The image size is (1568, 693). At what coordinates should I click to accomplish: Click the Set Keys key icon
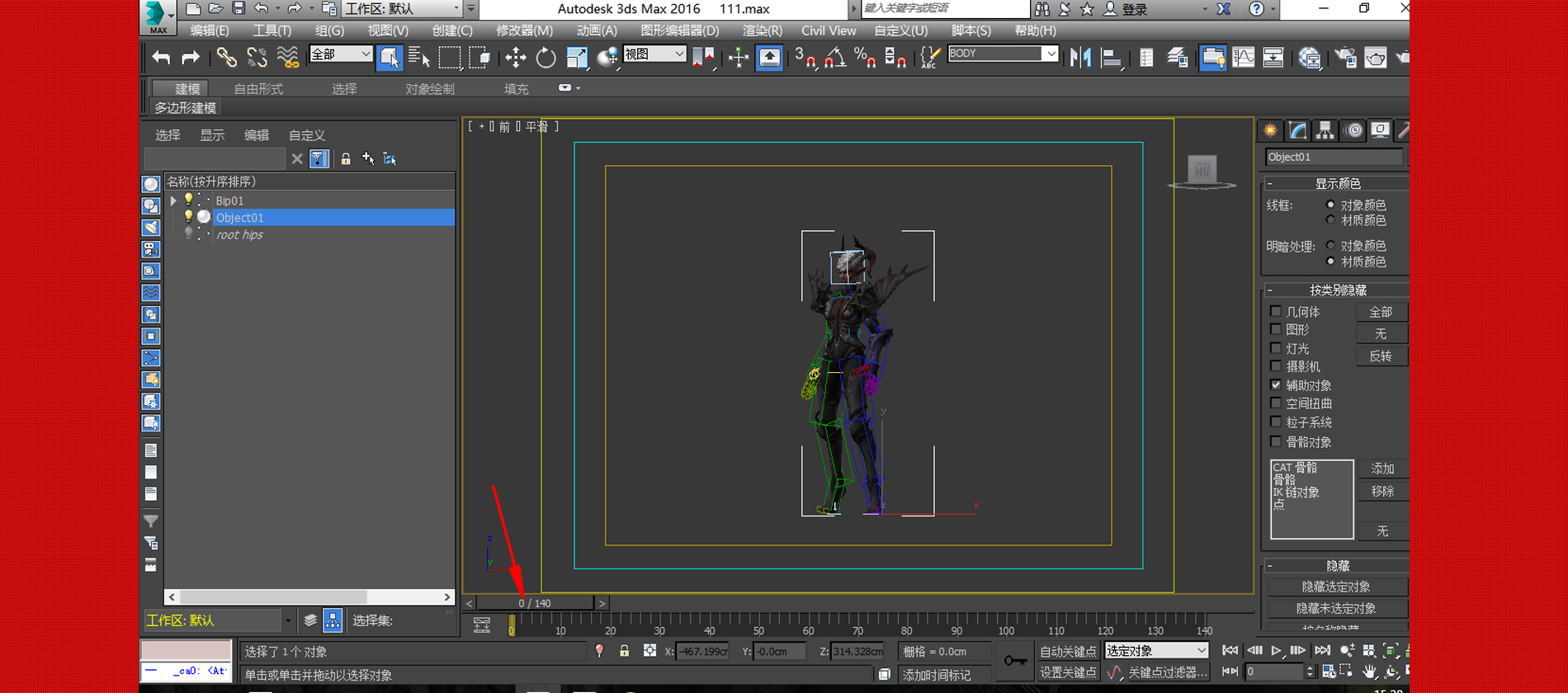click(1015, 661)
